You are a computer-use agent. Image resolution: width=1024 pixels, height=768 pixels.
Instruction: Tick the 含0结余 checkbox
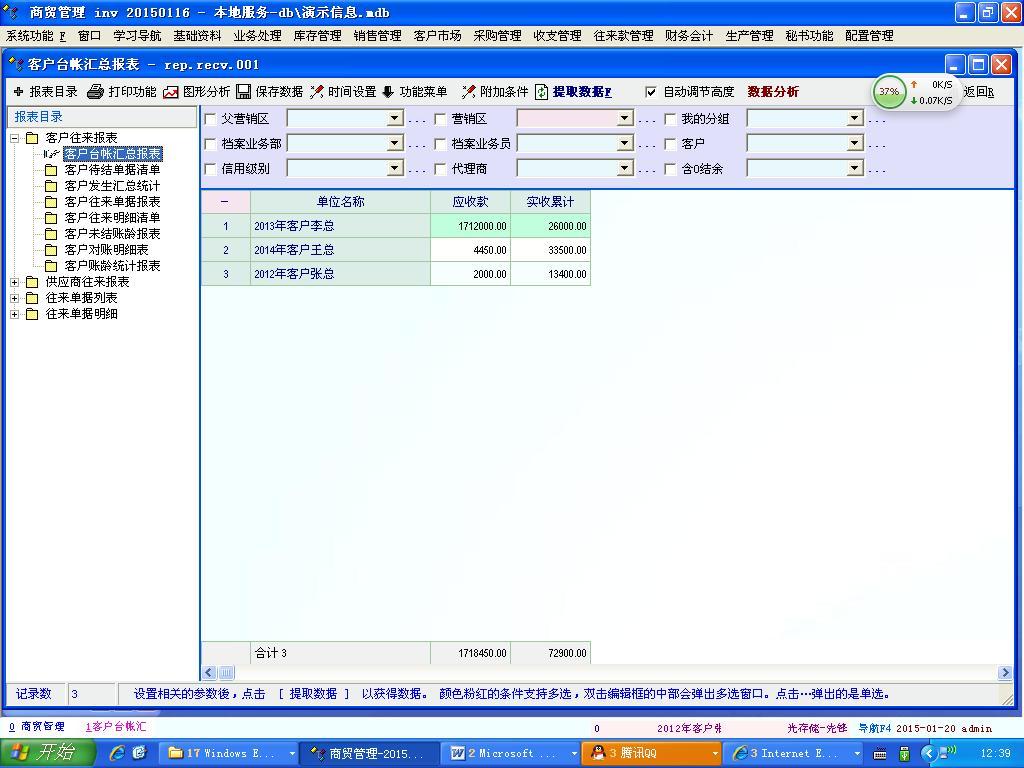pos(670,169)
